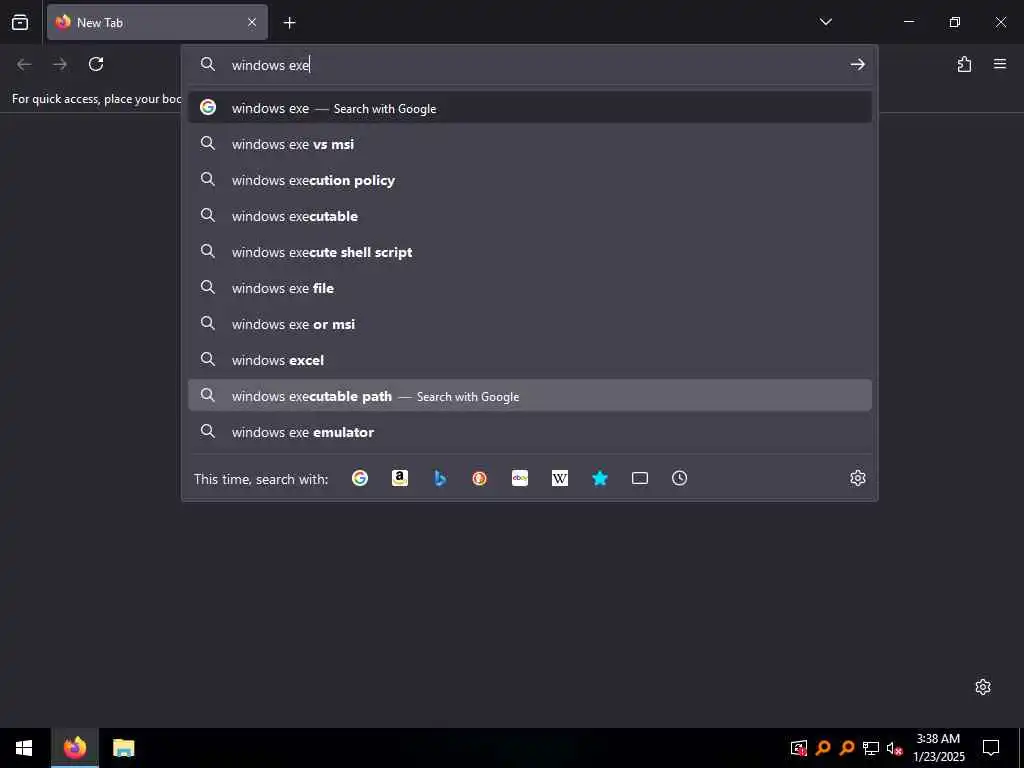The height and width of the screenshot is (768, 1024).
Task: Select suggestion 'windows executable path'
Action: pos(530,396)
